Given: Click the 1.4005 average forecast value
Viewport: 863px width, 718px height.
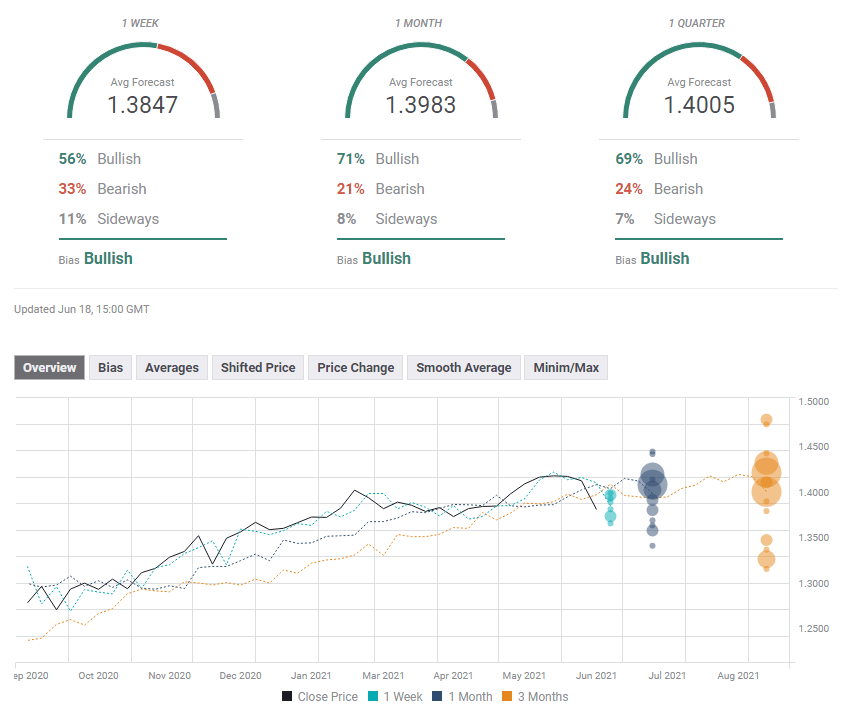Looking at the screenshot, I should point(699,105).
